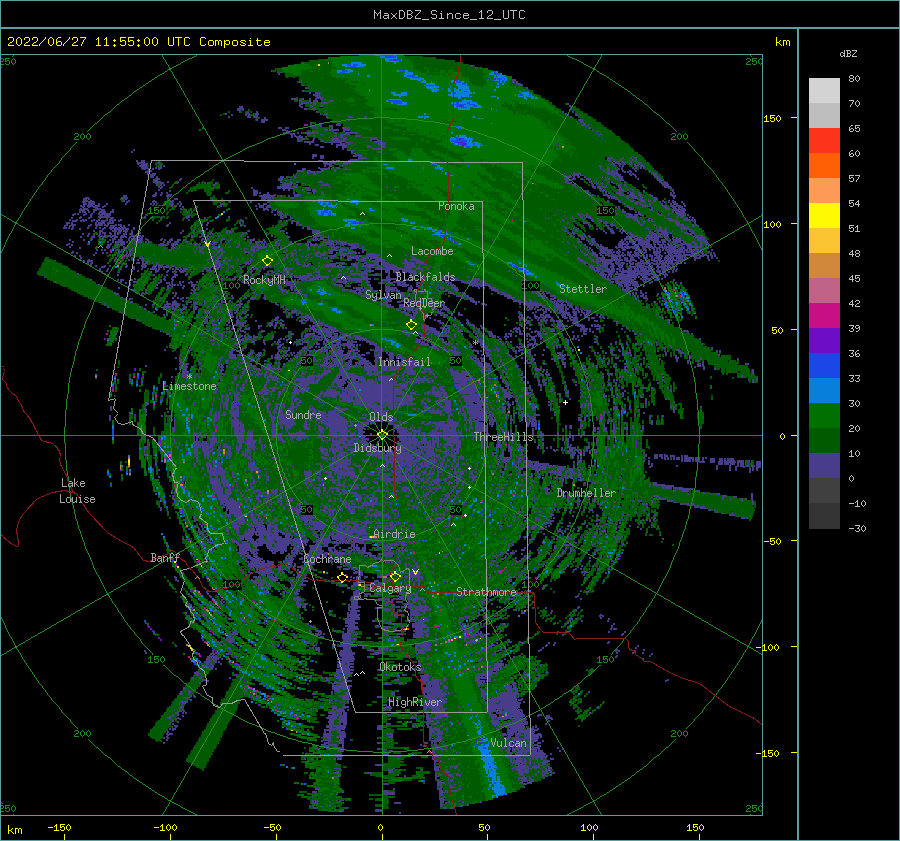900x841 pixels.
Task: Click the Cochrane city label
Action: click(327, 559)
